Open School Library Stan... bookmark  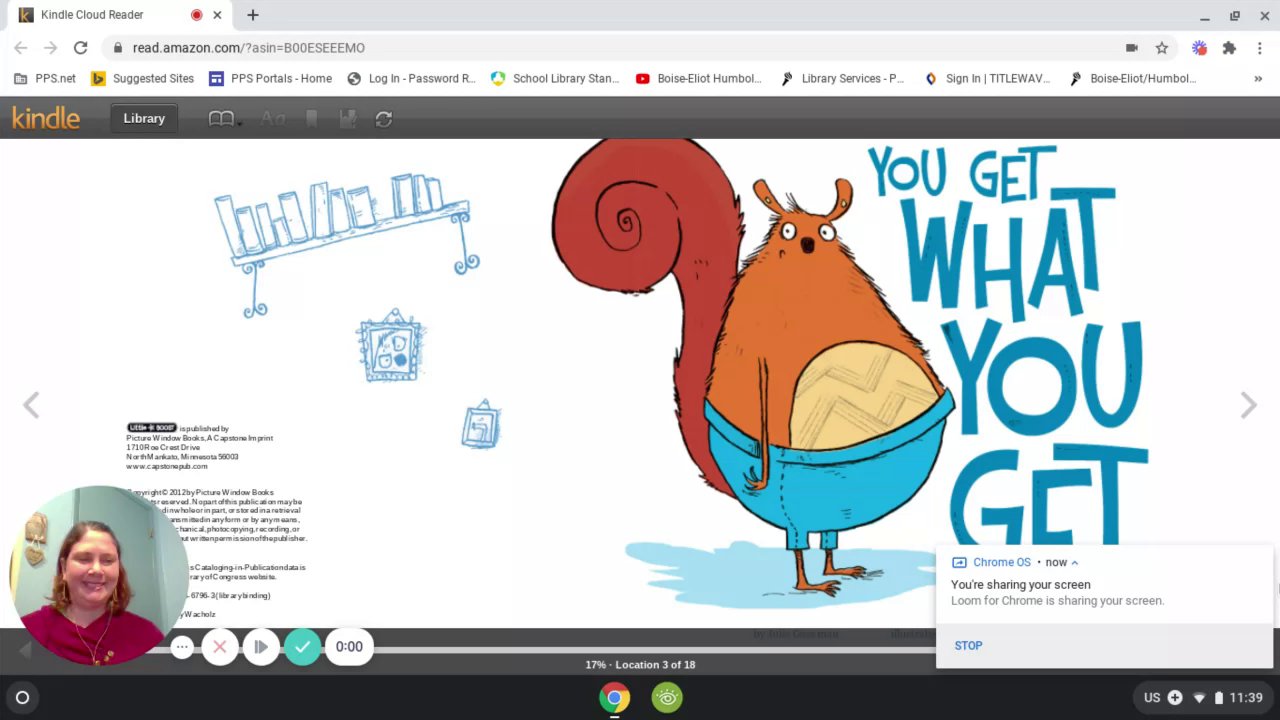click(555, 78)
